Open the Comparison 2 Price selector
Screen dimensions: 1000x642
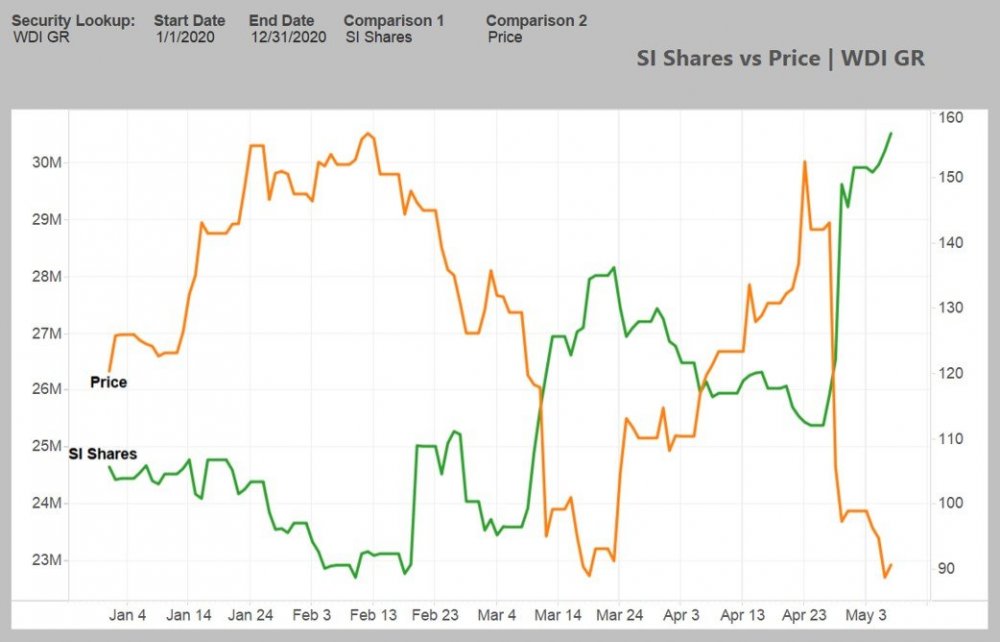coord(505,37)
